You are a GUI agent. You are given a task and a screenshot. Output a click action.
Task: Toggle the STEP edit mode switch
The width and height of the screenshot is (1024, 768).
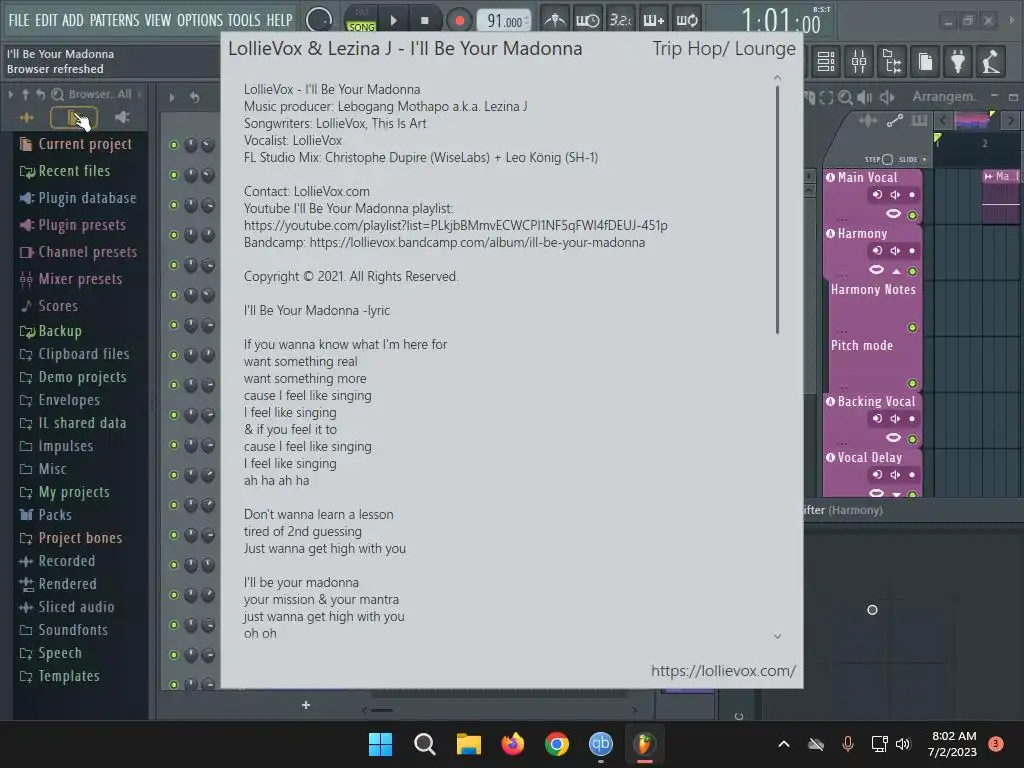click(887, 159)
